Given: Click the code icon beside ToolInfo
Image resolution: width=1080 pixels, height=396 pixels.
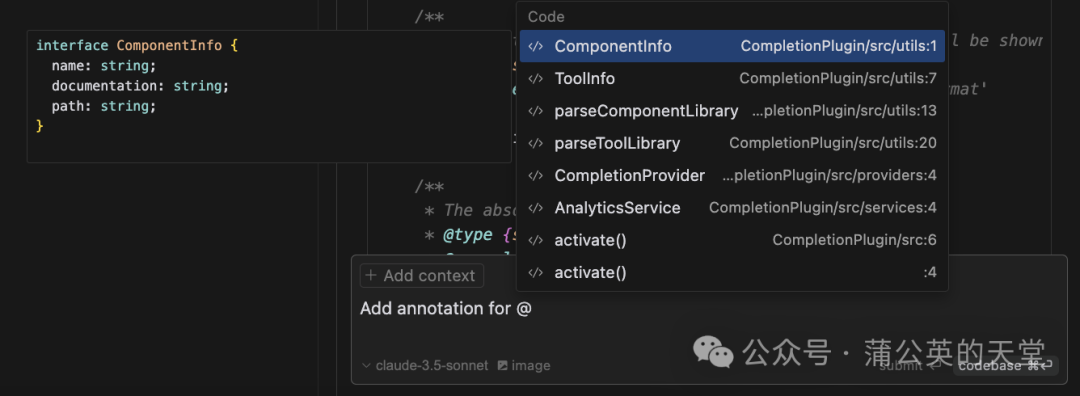Looking at the screenshot, I should (535, 79).
